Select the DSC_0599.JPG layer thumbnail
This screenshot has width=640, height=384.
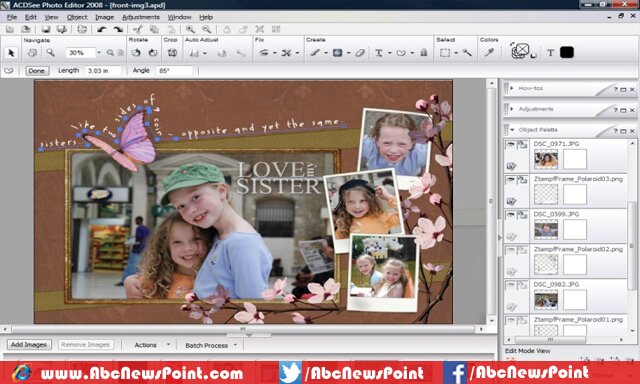click(x=546, y=230)
